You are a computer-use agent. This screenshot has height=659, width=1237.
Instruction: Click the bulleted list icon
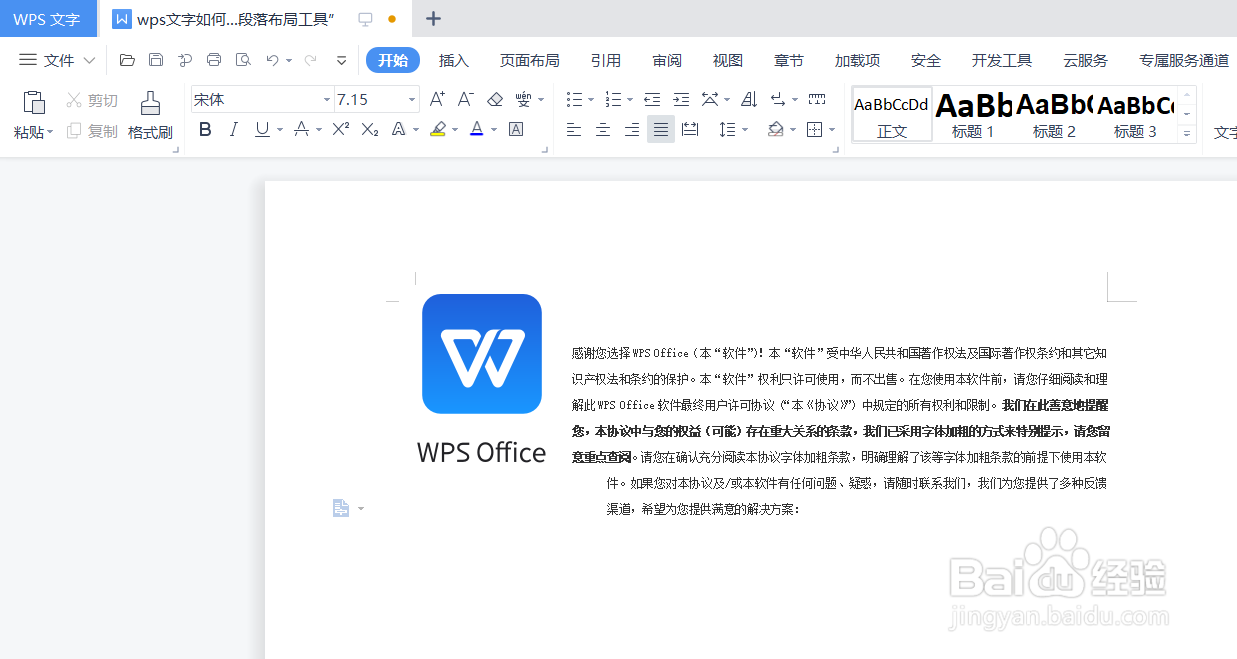574,99
